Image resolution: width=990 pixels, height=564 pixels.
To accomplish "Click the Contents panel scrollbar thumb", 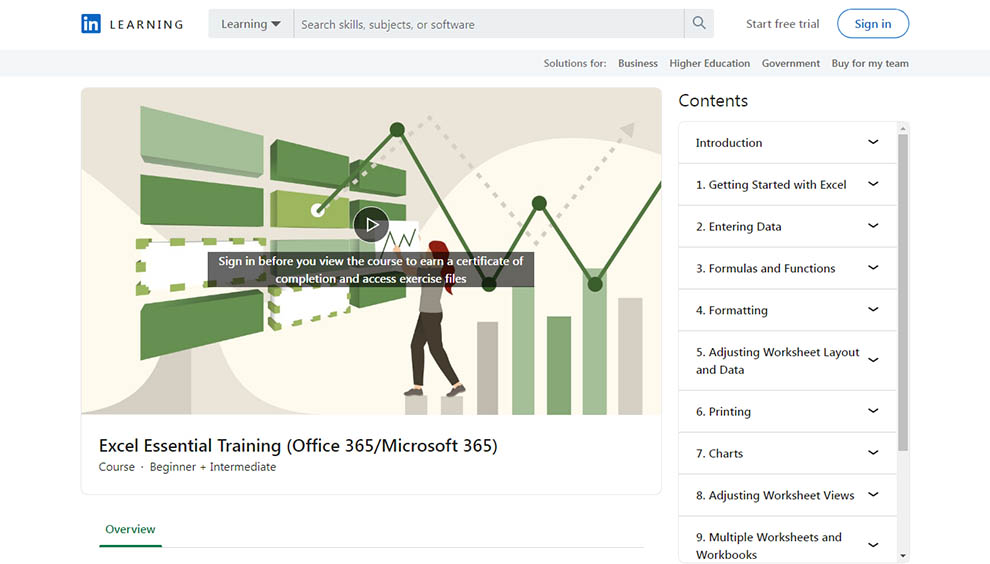I will pos(903,292).
